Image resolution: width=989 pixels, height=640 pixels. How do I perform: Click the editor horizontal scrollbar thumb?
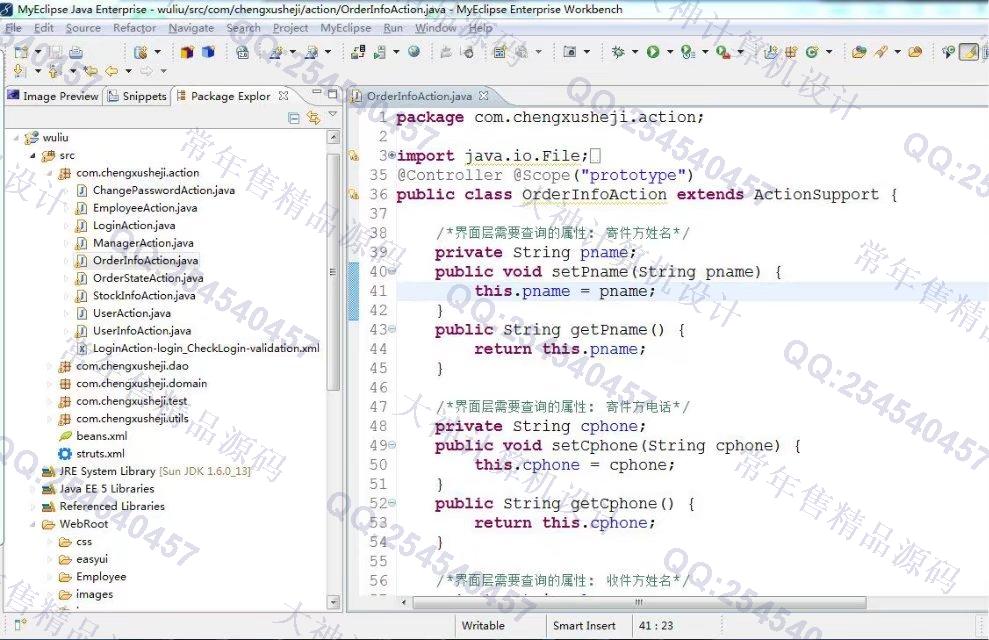pos(639,602)
